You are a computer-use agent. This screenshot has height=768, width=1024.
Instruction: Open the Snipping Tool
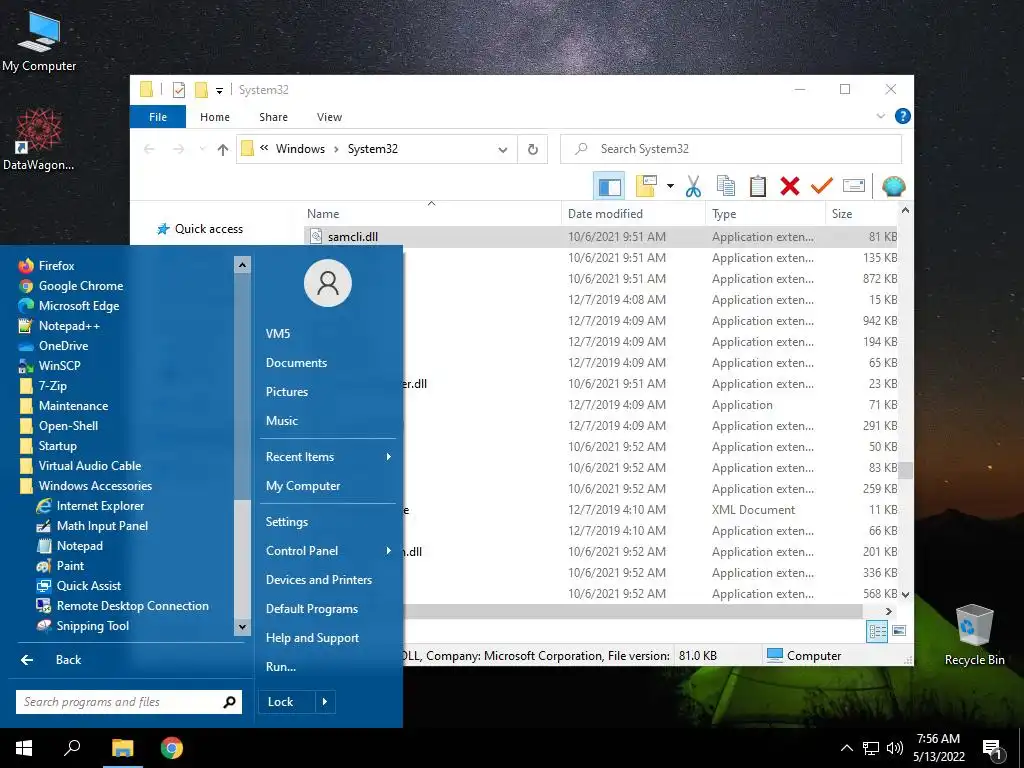pyautogui.click(x=82, y=626)
